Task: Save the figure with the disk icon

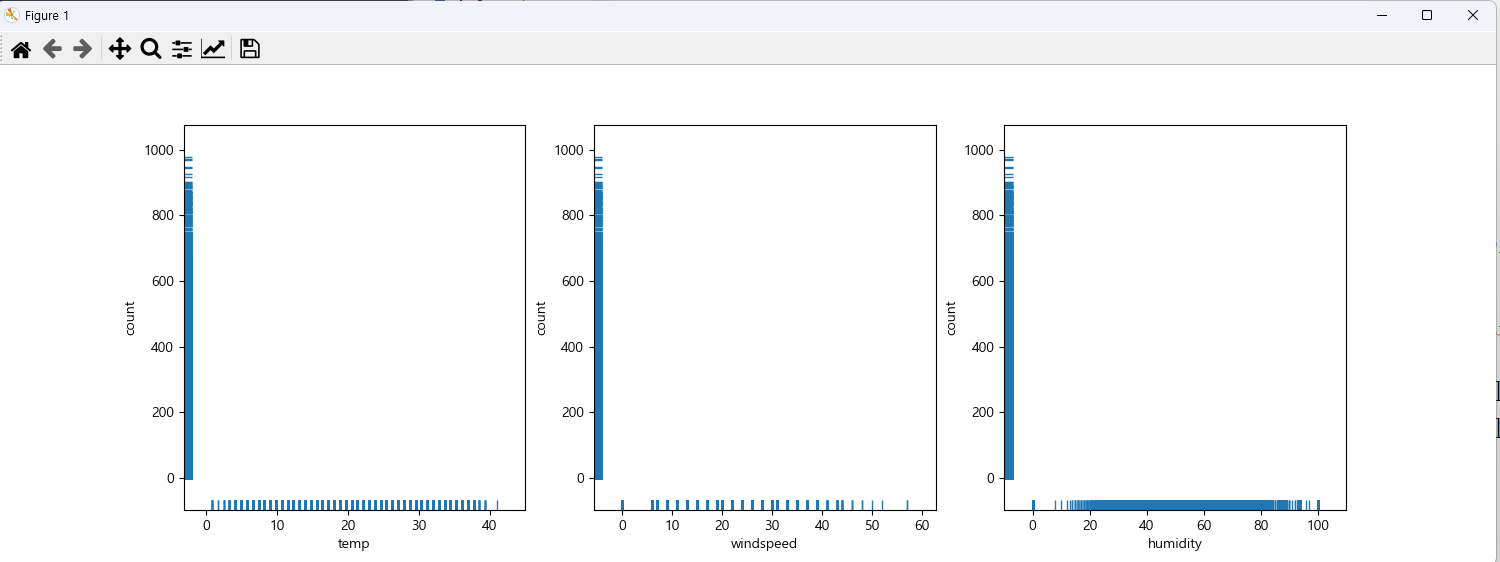Action: (250, 49)
